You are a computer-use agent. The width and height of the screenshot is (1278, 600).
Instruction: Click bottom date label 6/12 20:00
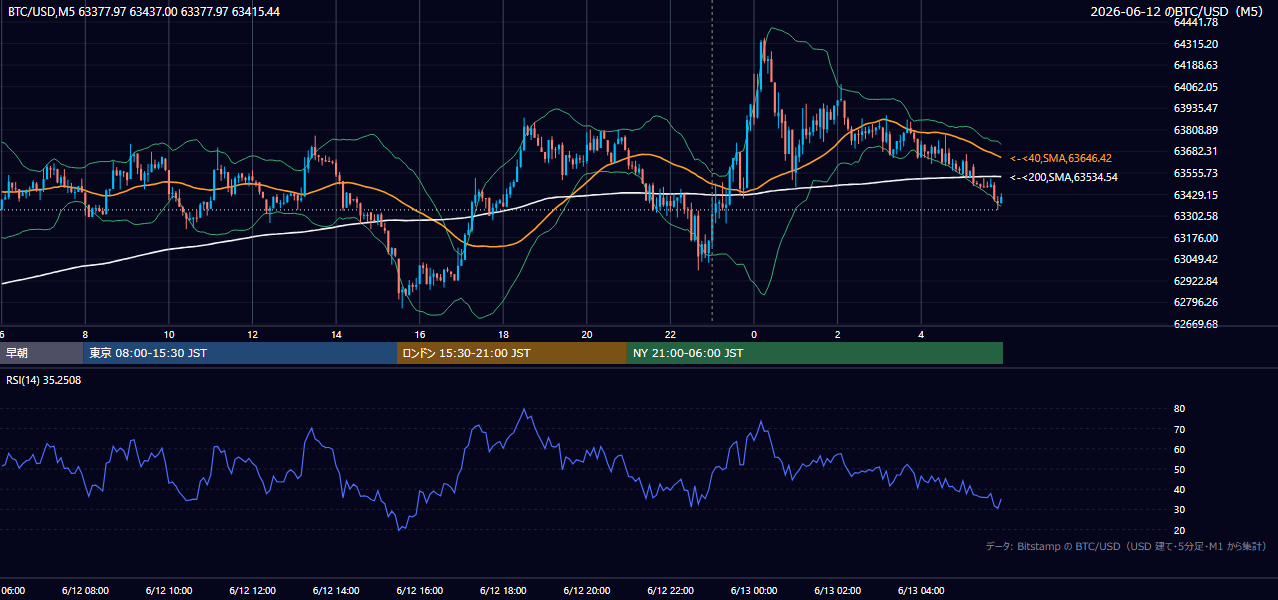point(587,590)
